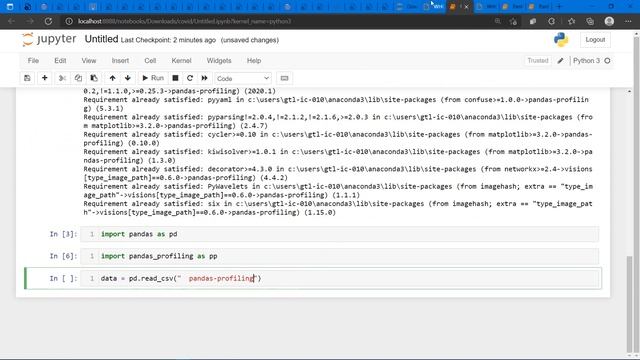
Task: Open the Edit menu
Action: coord(60,60)
